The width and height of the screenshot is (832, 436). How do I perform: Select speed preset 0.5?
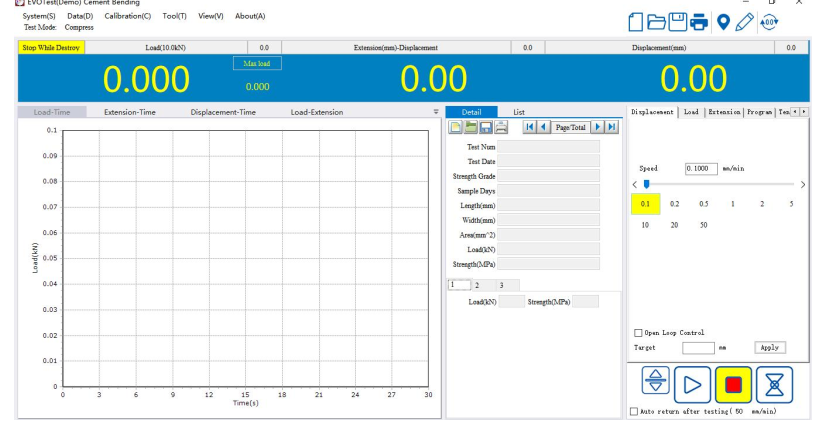[x=704, y=204]
